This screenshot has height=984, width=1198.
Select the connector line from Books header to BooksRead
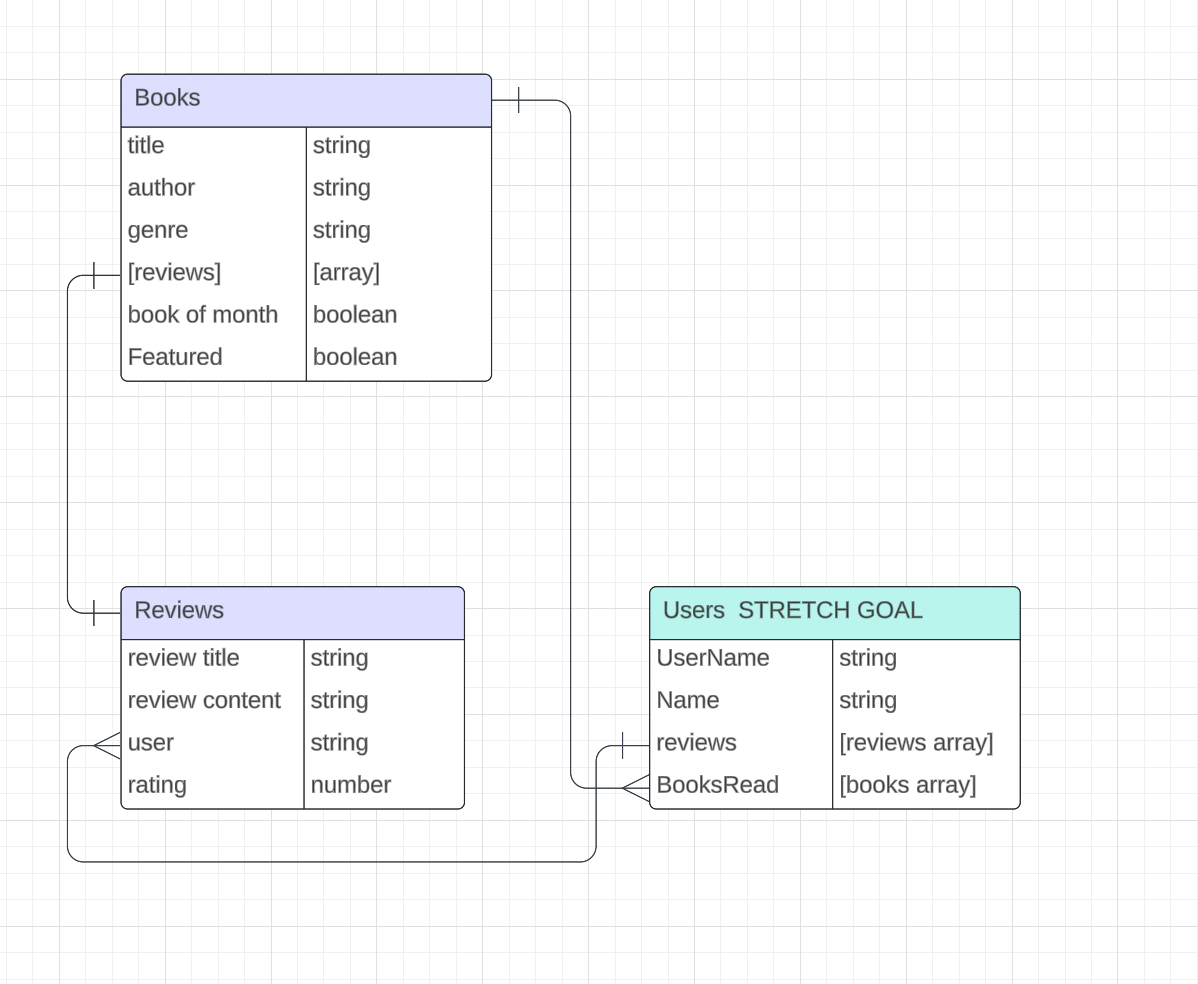[x=571, y=443]
